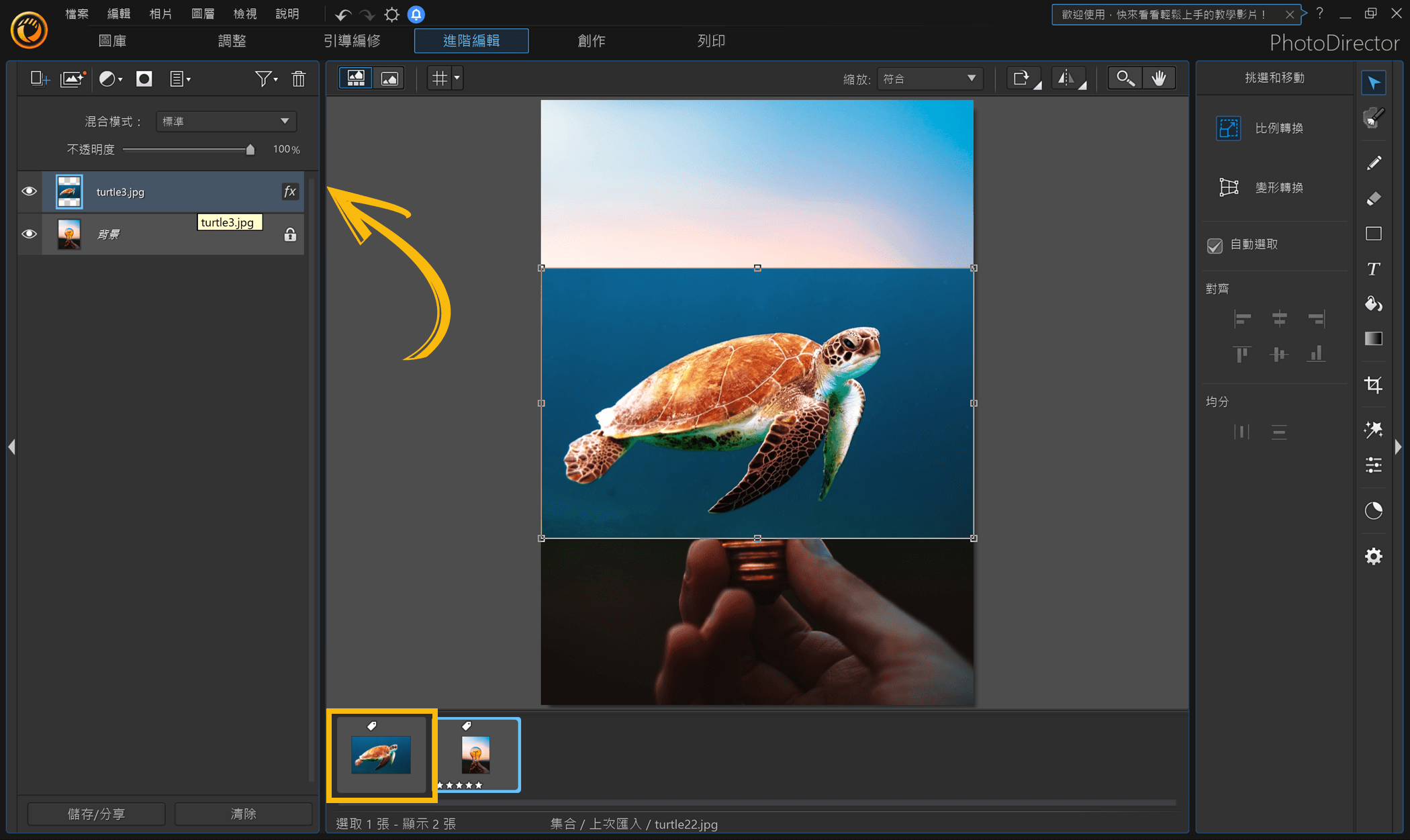
Task: Open the 說明 menu
Action: point(287,13)
